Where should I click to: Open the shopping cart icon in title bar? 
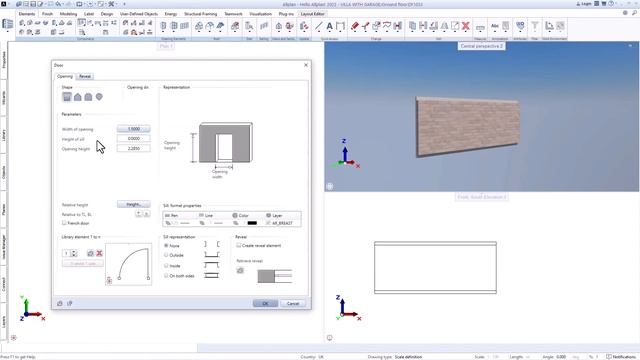point(604,4)
